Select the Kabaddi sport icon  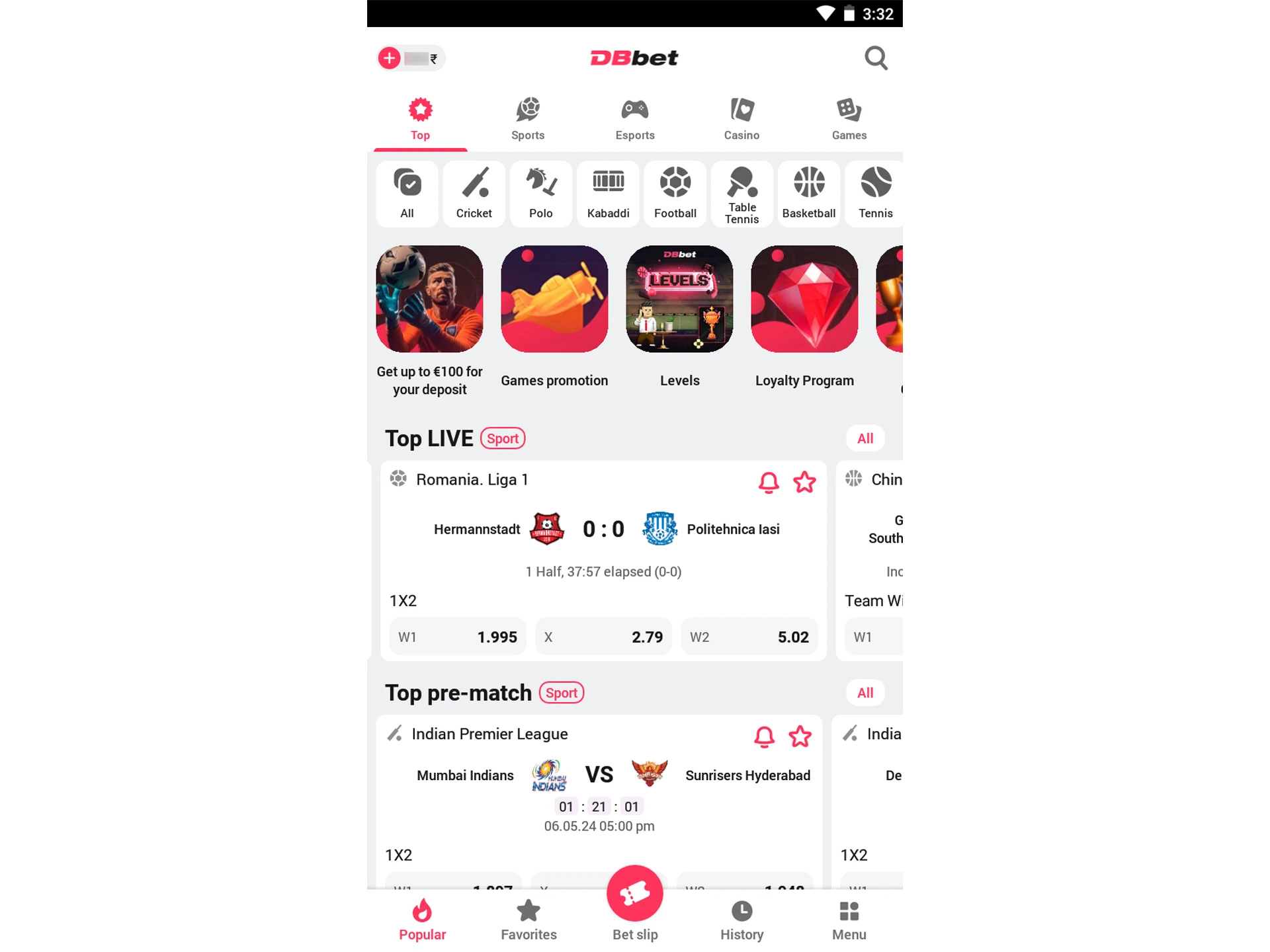coord(608,191)
